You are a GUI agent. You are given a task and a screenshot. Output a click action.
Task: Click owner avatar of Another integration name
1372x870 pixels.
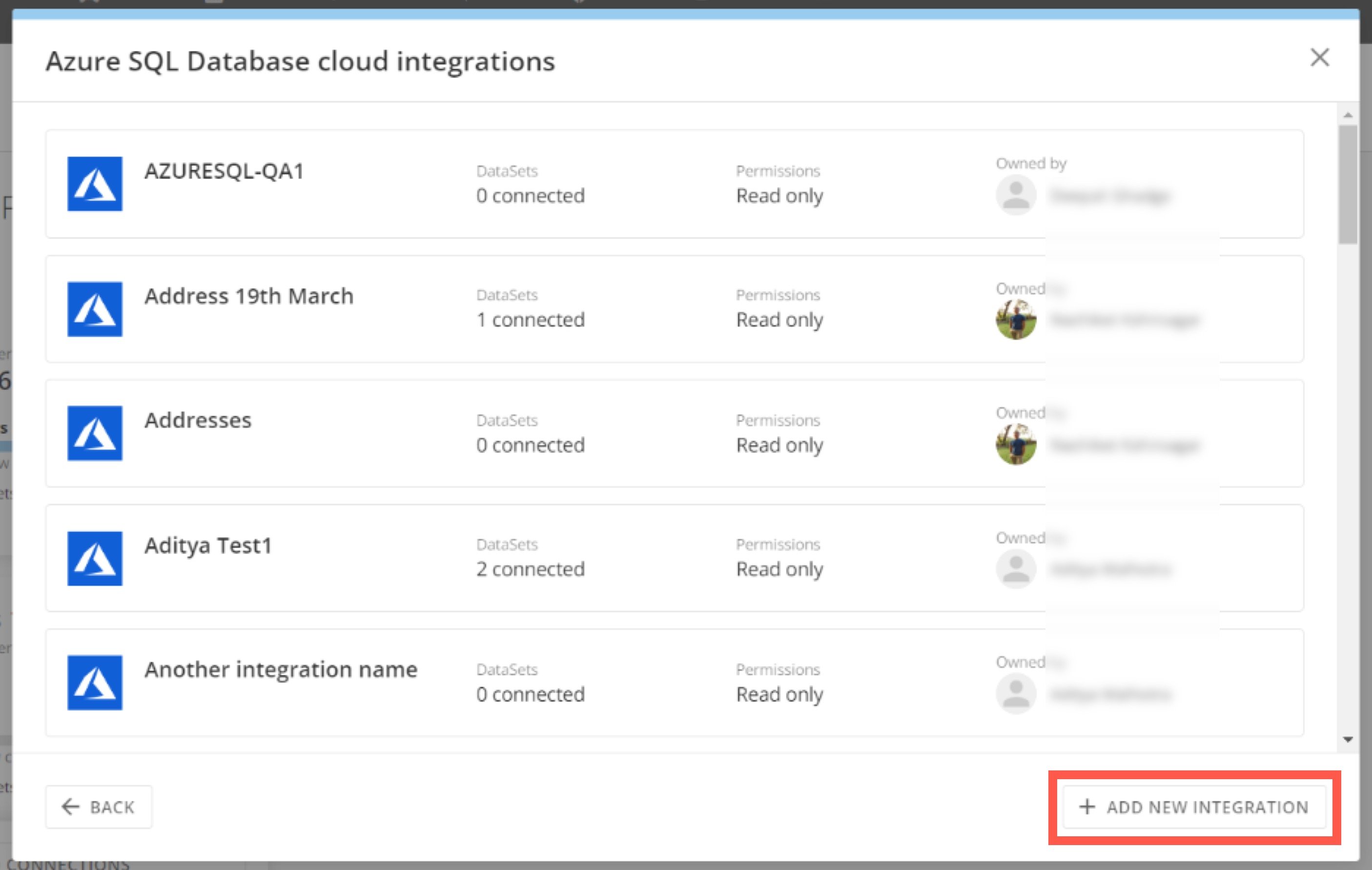point(1016,693)
